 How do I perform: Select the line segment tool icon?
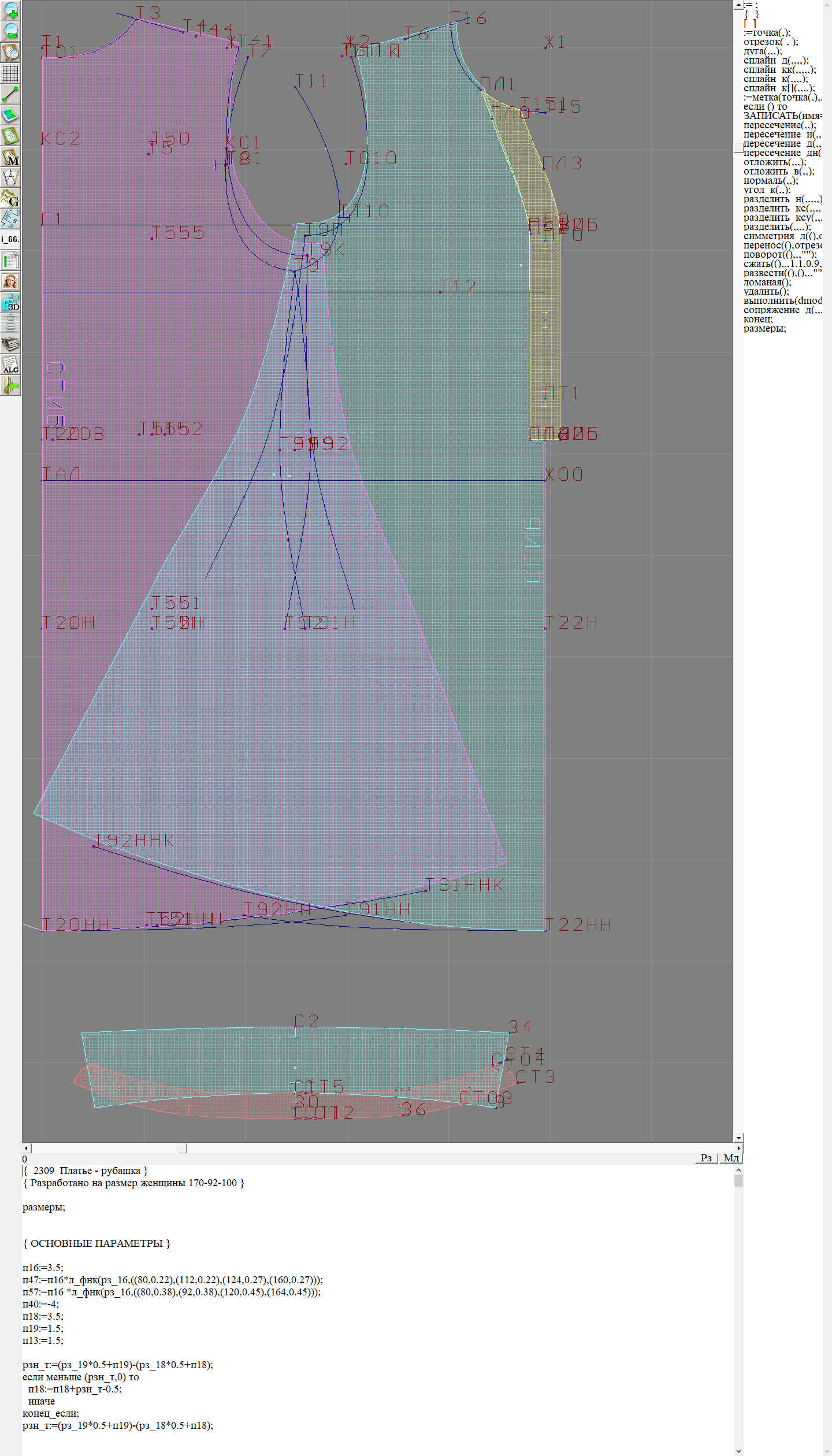[10, 94]
